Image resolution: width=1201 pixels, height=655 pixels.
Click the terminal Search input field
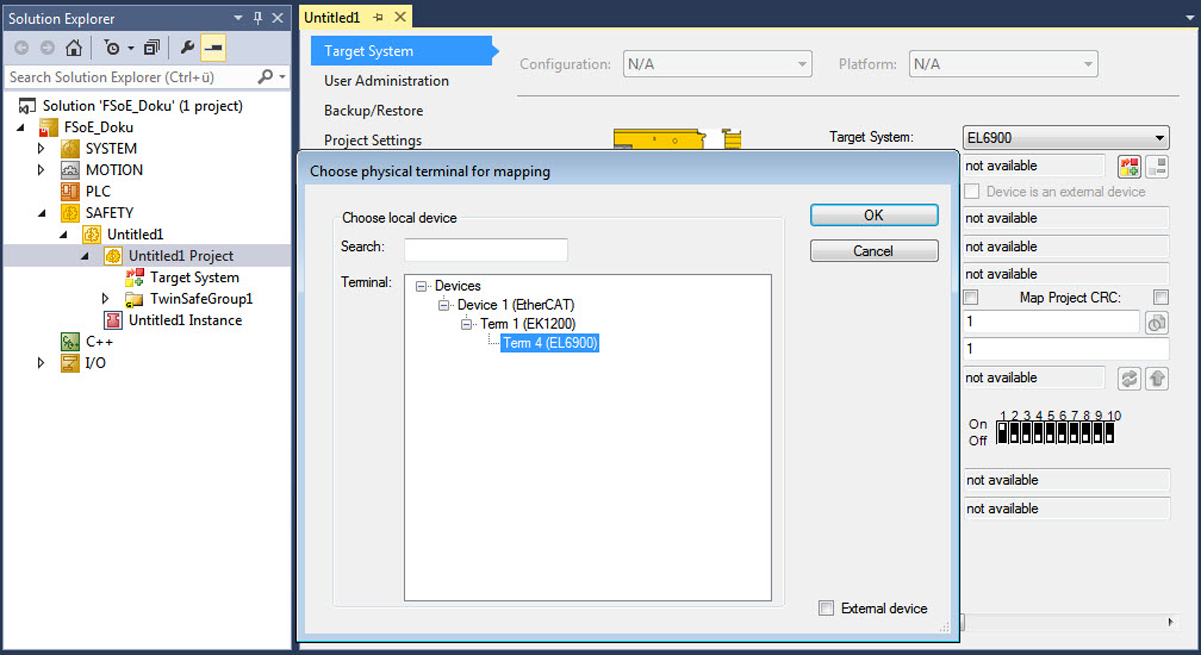point(485,249)
